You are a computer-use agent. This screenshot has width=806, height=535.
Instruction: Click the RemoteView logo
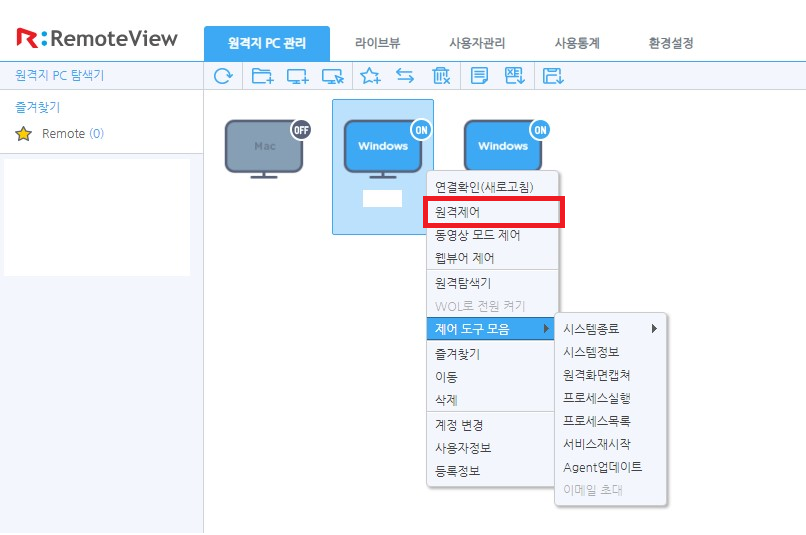(97, 39)
